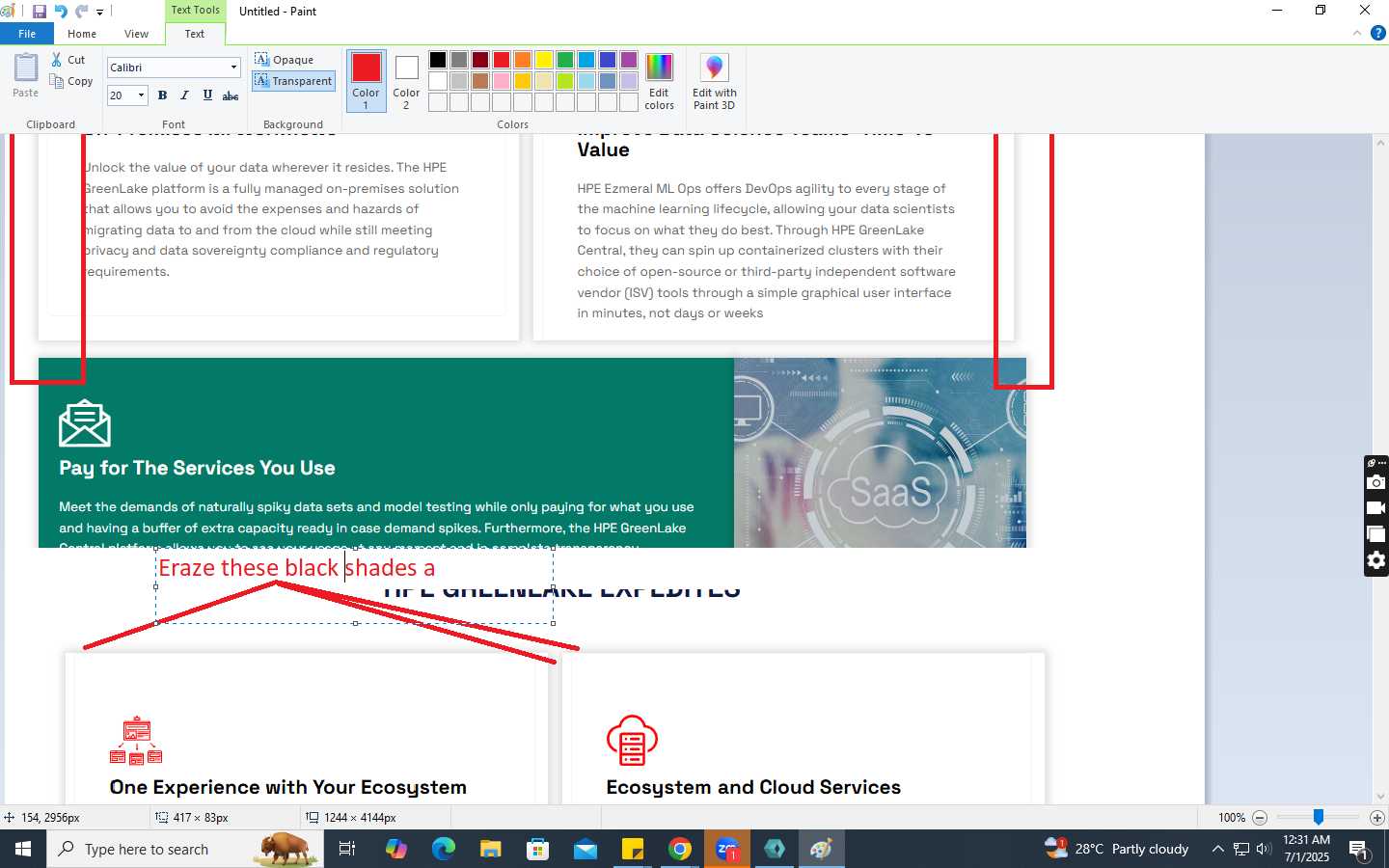Open Sticky Notes from the taskbar
Viewport: 1389px width, 868px height.
(633, 849)
